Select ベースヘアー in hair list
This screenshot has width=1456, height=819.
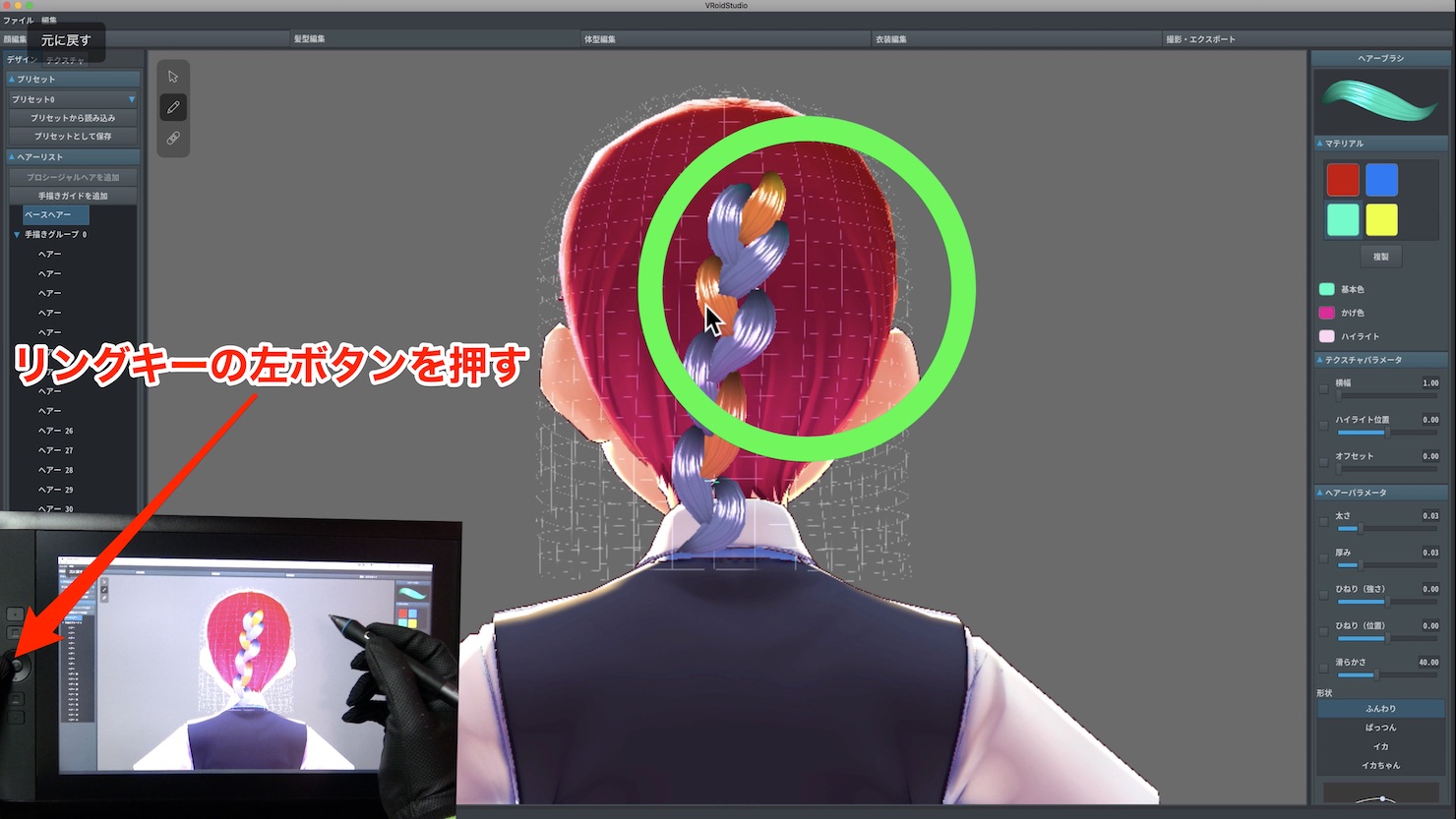pos(55,214)
